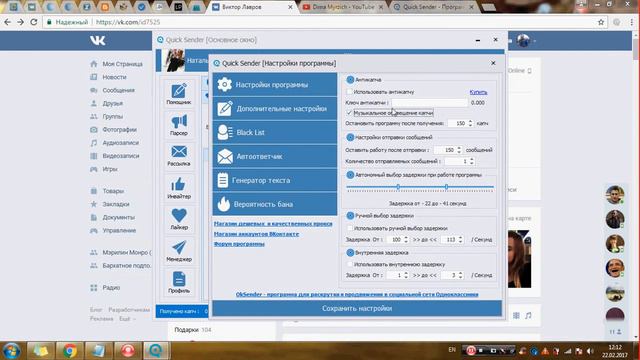Open the Рассылка envelope tool

(179, 156)
